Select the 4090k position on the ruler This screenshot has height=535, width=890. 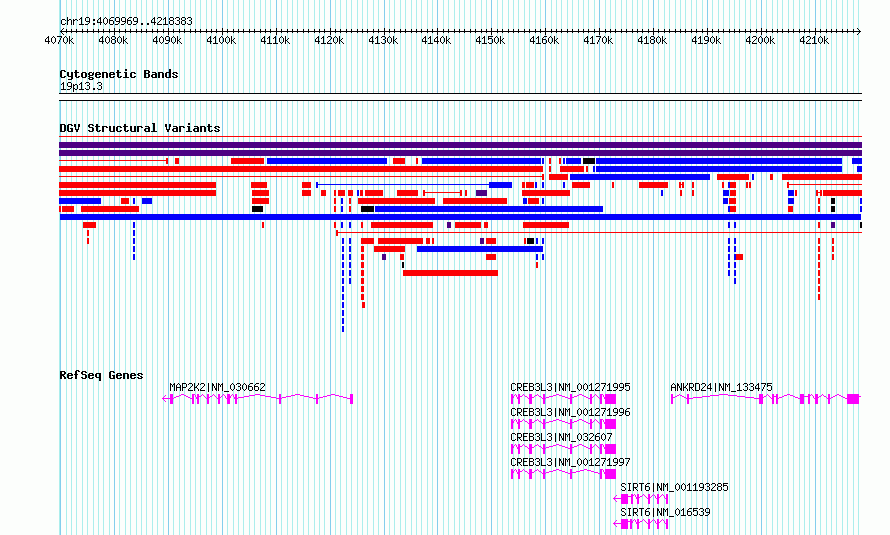(x=167, y=40)
